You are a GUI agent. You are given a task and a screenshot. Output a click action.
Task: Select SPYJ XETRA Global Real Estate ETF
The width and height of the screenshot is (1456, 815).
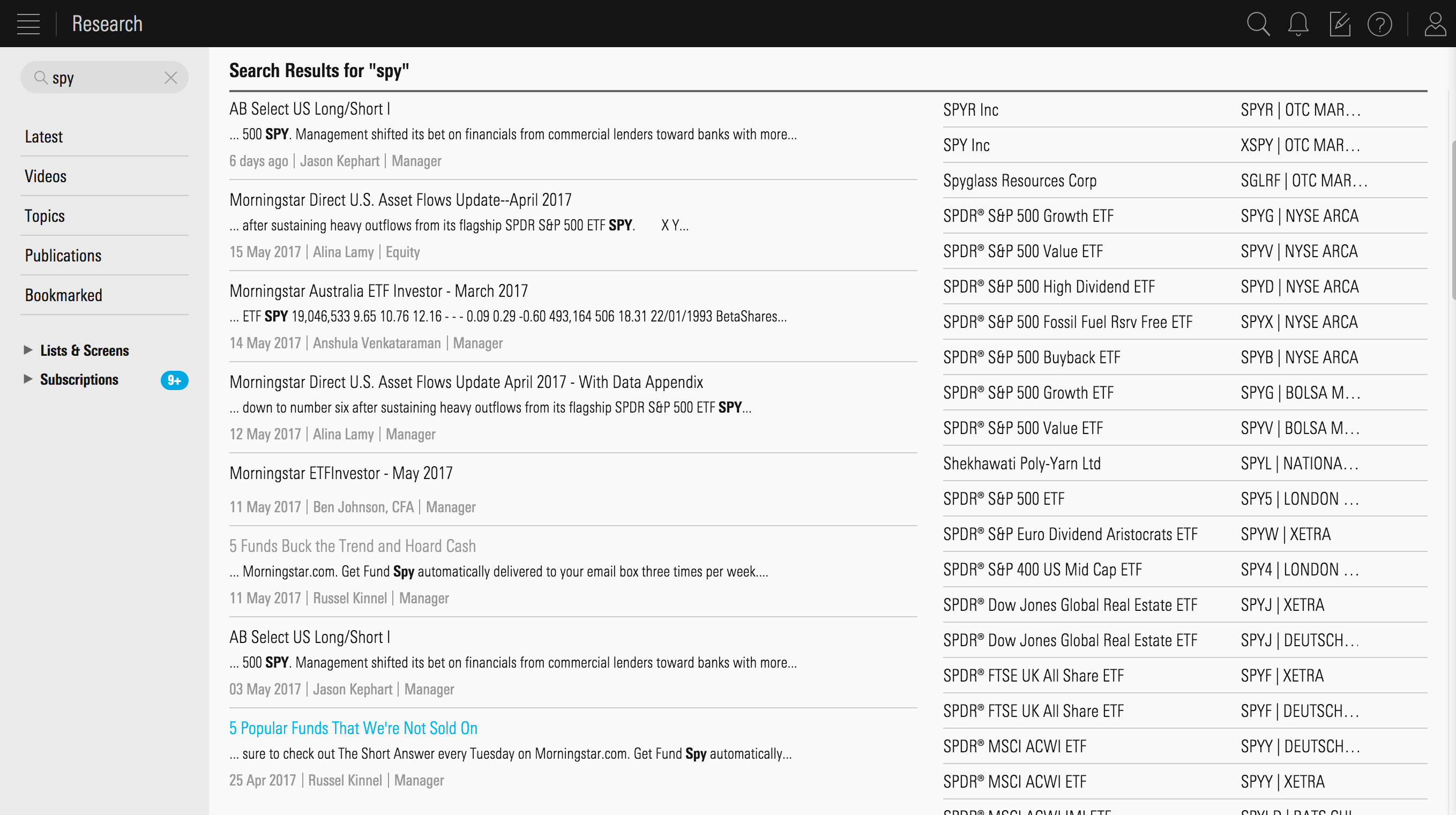(x=1185, y=605)
